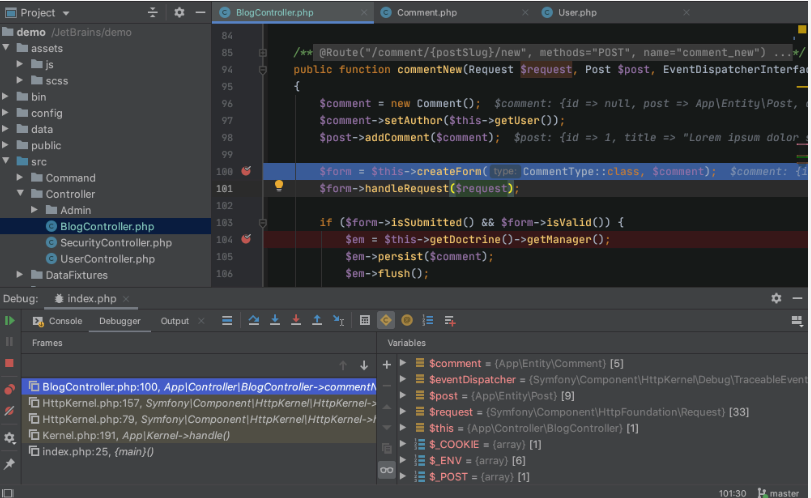Switch to the User.php editor tab
Image resolution: width=811 pixels, height=498 pixels.
pyautogui.click(x=577, y=12)
